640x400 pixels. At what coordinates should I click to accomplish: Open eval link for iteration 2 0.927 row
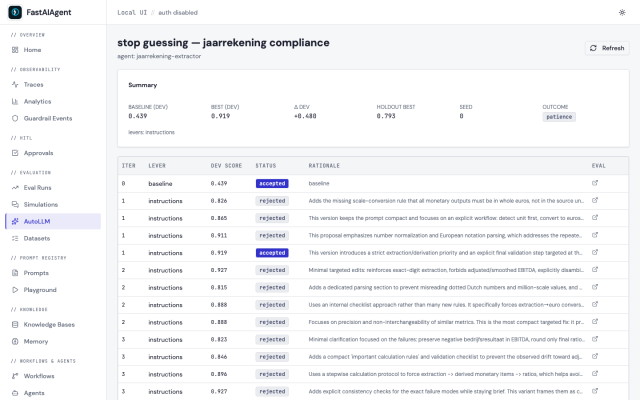coord(595,270)
